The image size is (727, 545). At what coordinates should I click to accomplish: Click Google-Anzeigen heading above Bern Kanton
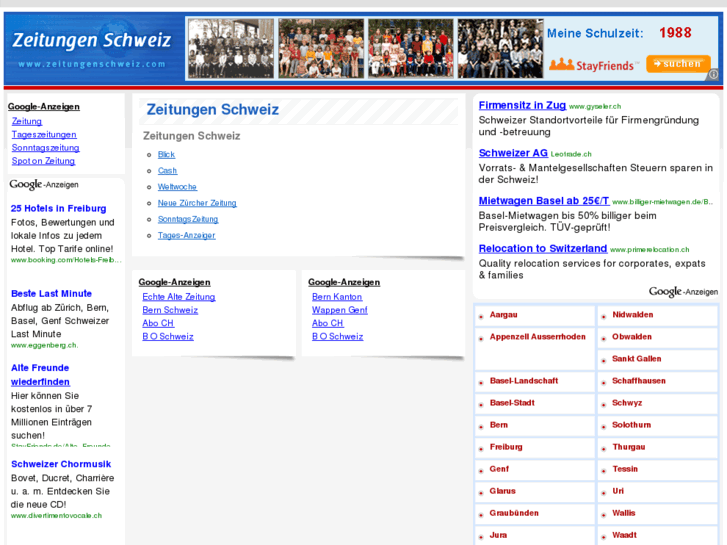(344, 282)
